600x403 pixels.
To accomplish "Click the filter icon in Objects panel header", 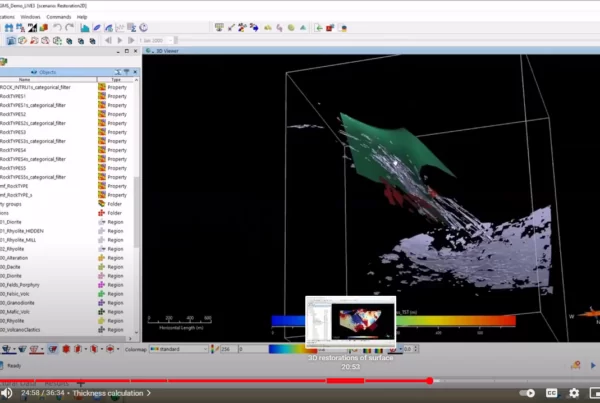I will [126, 72].
